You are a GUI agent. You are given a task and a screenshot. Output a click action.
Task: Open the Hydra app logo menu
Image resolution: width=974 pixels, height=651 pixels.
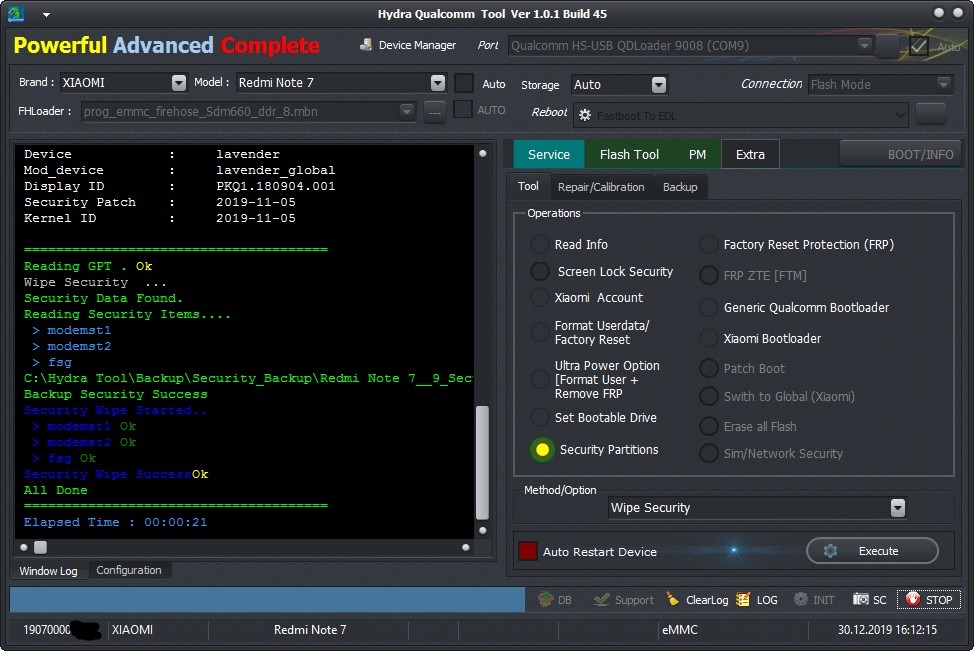coord(16,14)
